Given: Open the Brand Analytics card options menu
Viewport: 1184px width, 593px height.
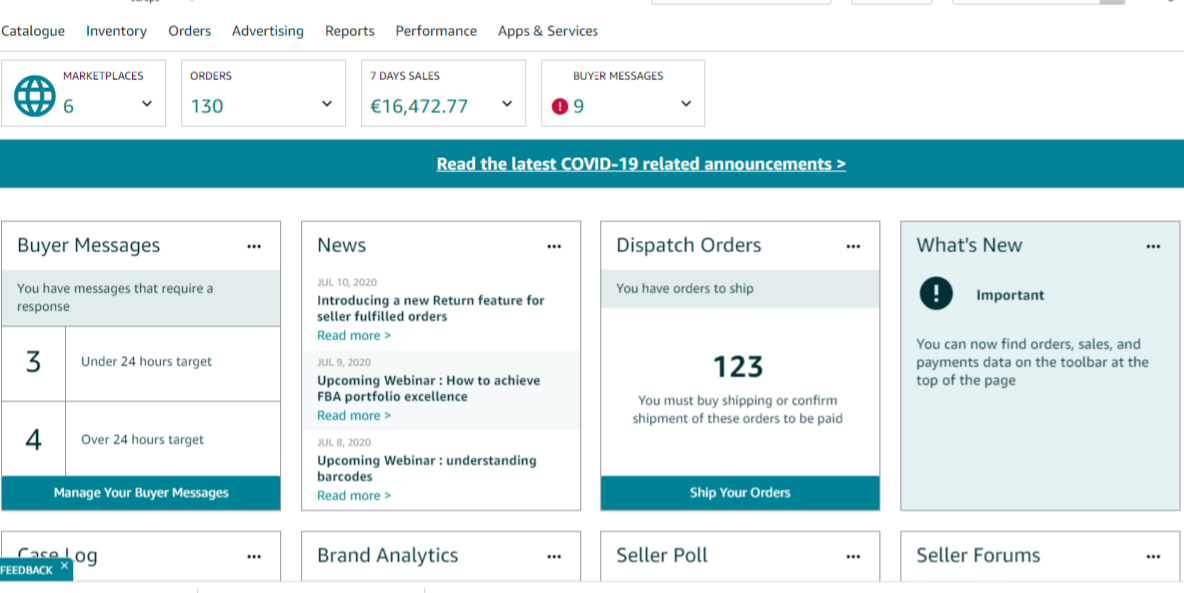Looking at the screenshot, I should point(554,557).
